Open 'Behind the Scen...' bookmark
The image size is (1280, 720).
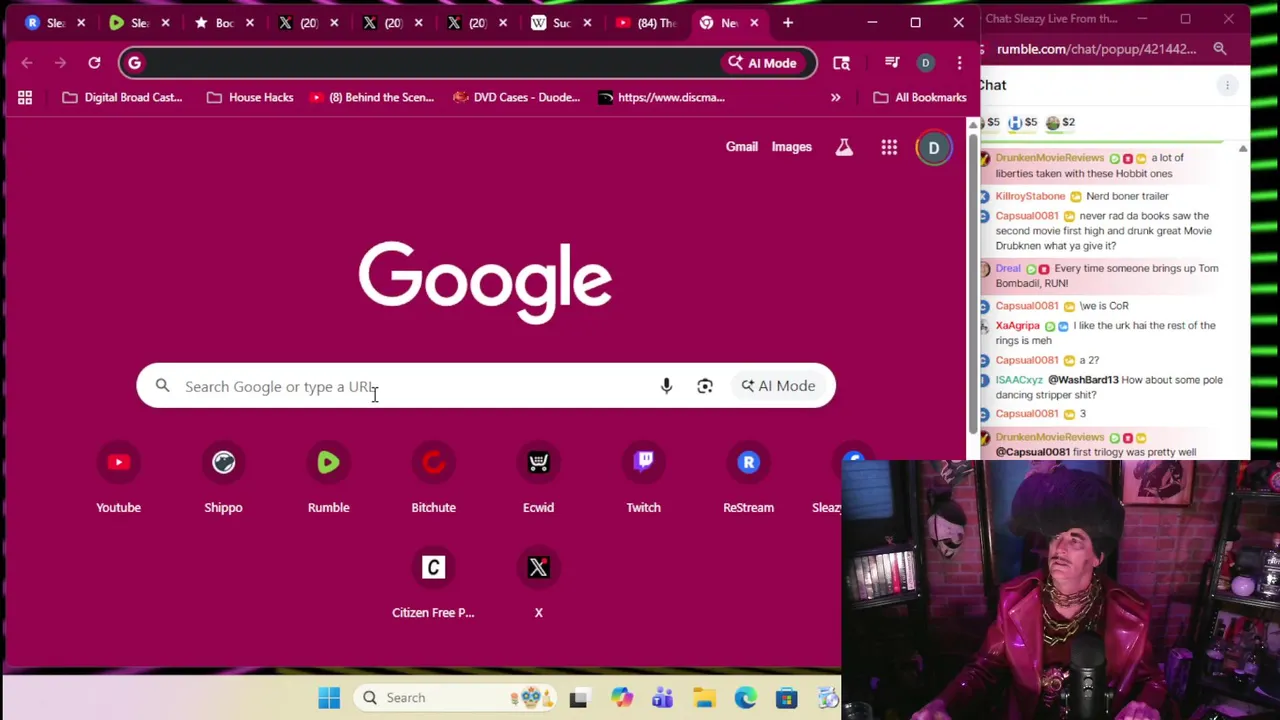pyautogui.click(x=371, y=97)
